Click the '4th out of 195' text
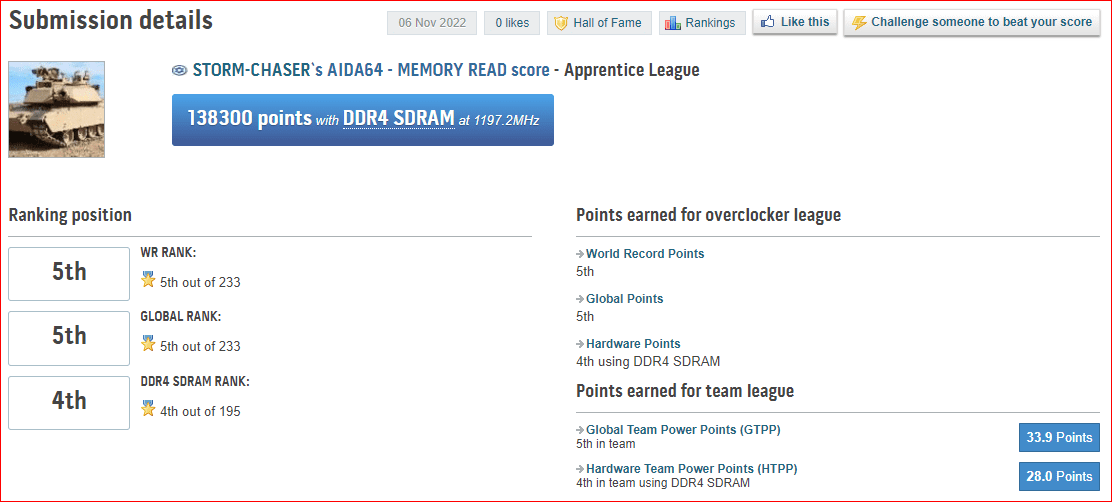Image resolution: width=1112 pixels, height=502 pixels. (x=200, y=411)
